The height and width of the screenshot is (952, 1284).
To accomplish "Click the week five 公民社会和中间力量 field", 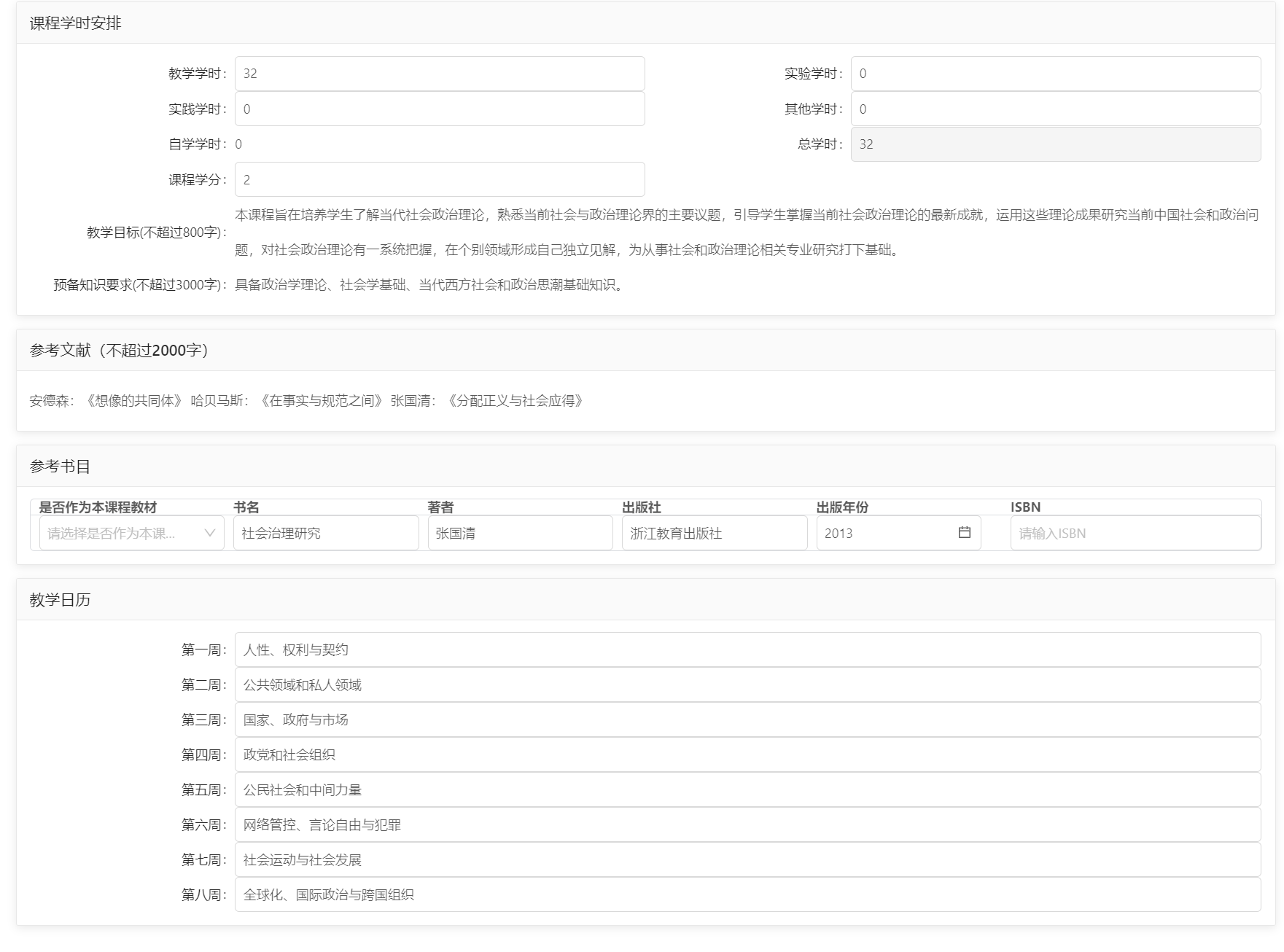I will [x=747, y=789].
